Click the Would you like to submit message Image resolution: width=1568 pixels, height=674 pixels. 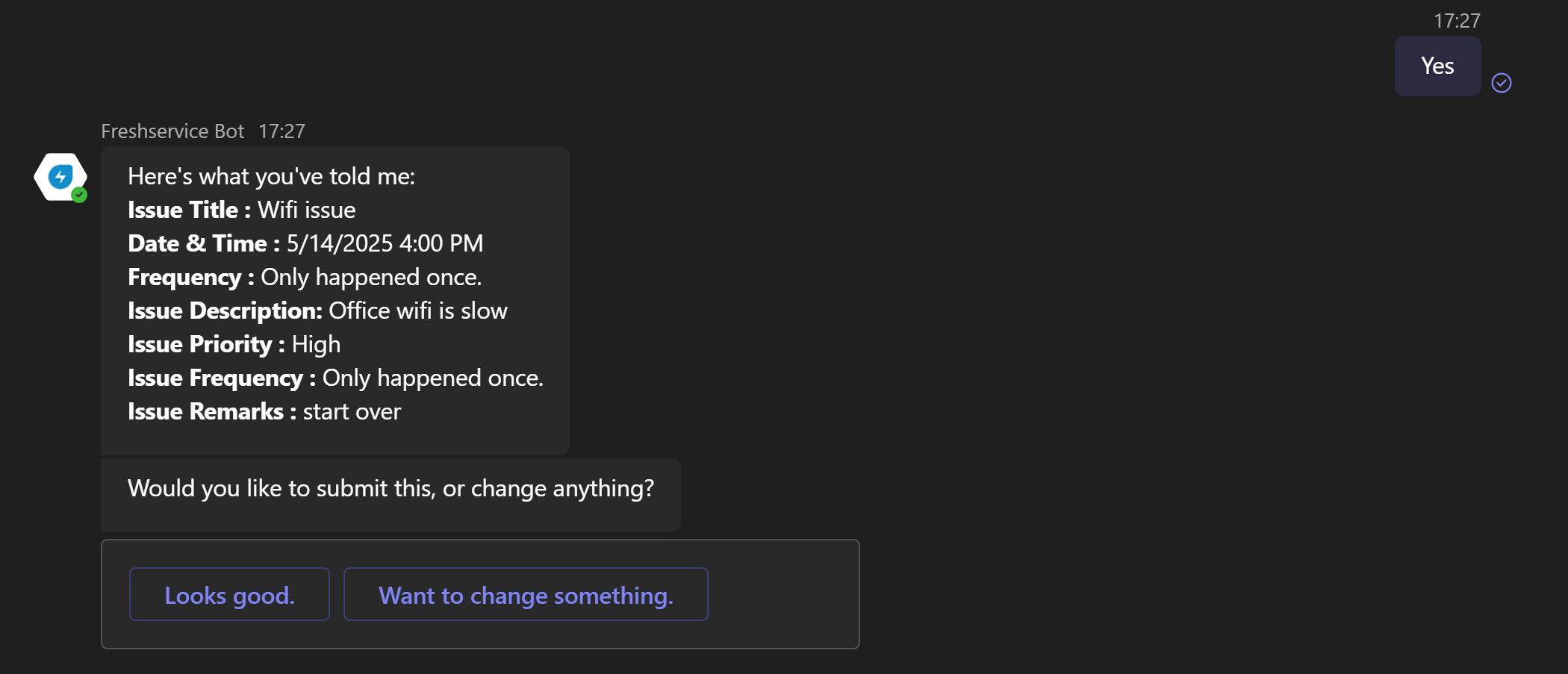pos(391,488)
